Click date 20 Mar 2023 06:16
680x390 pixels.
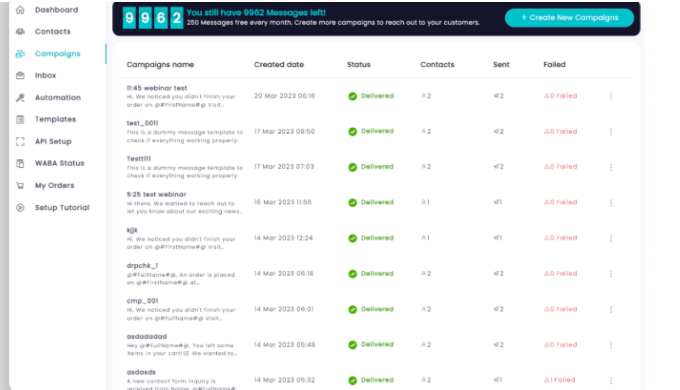(284, 96)
